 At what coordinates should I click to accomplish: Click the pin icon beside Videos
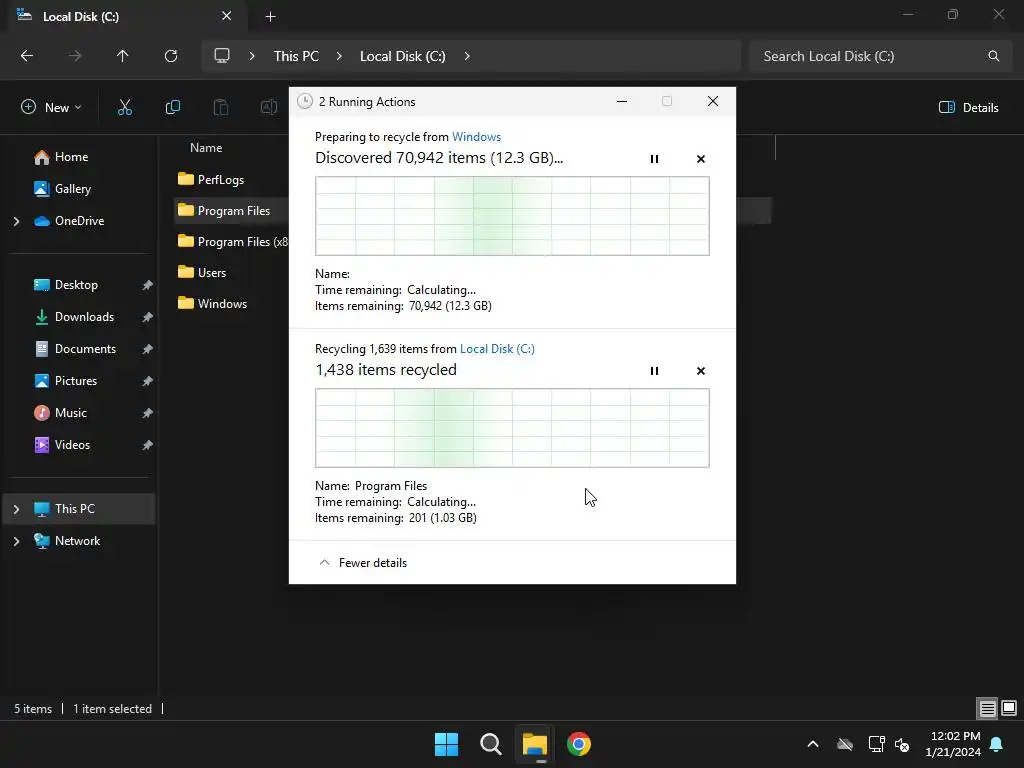[x=148, y=445]
